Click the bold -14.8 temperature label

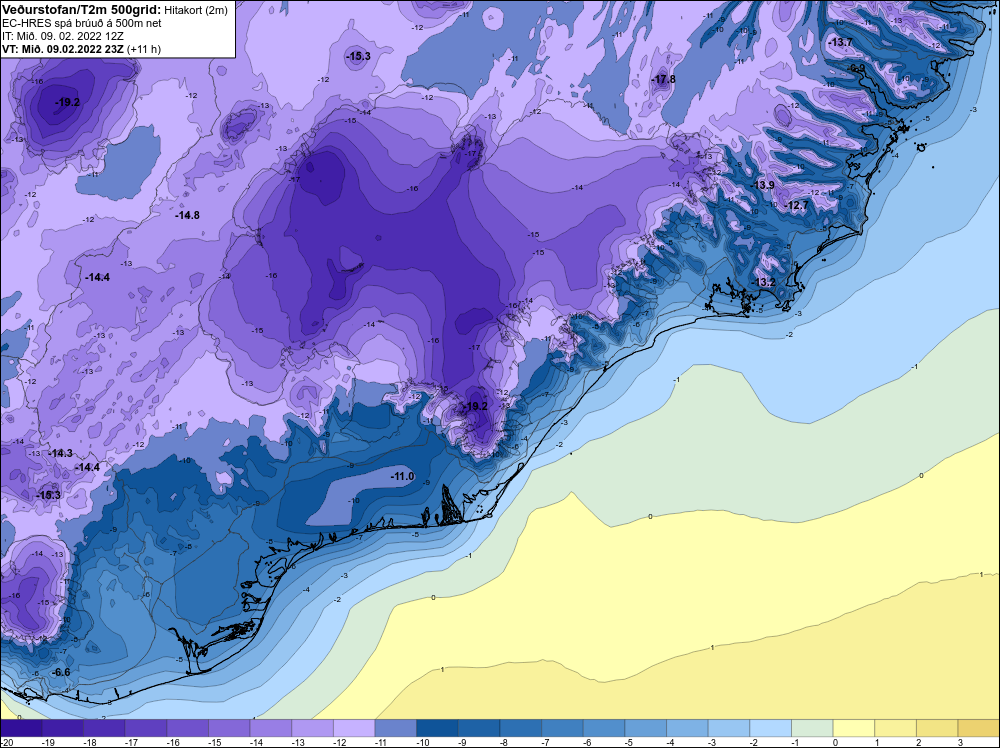click(x=188, y=216)
